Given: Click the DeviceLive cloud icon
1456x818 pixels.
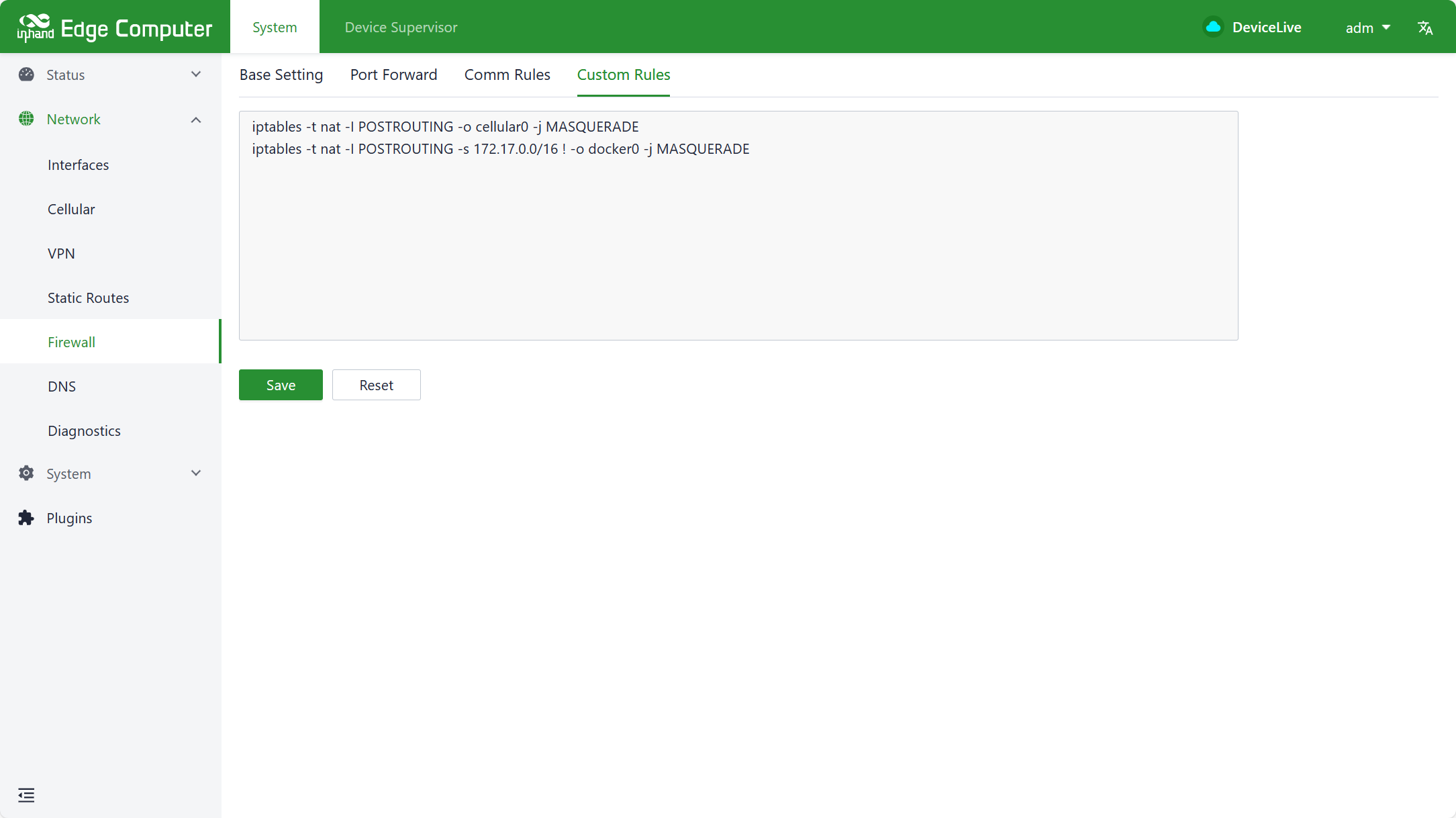Looking at the screenshot, I should [x=1213, y=27].
